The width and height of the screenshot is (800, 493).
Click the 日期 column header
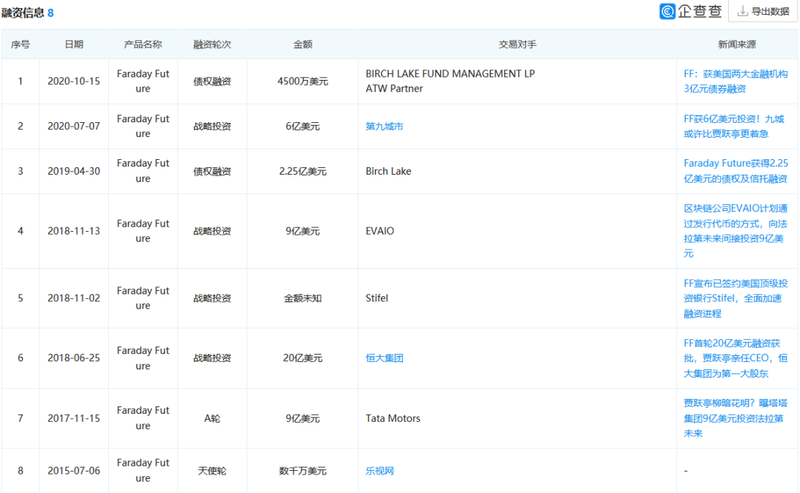tap(74, 45)
